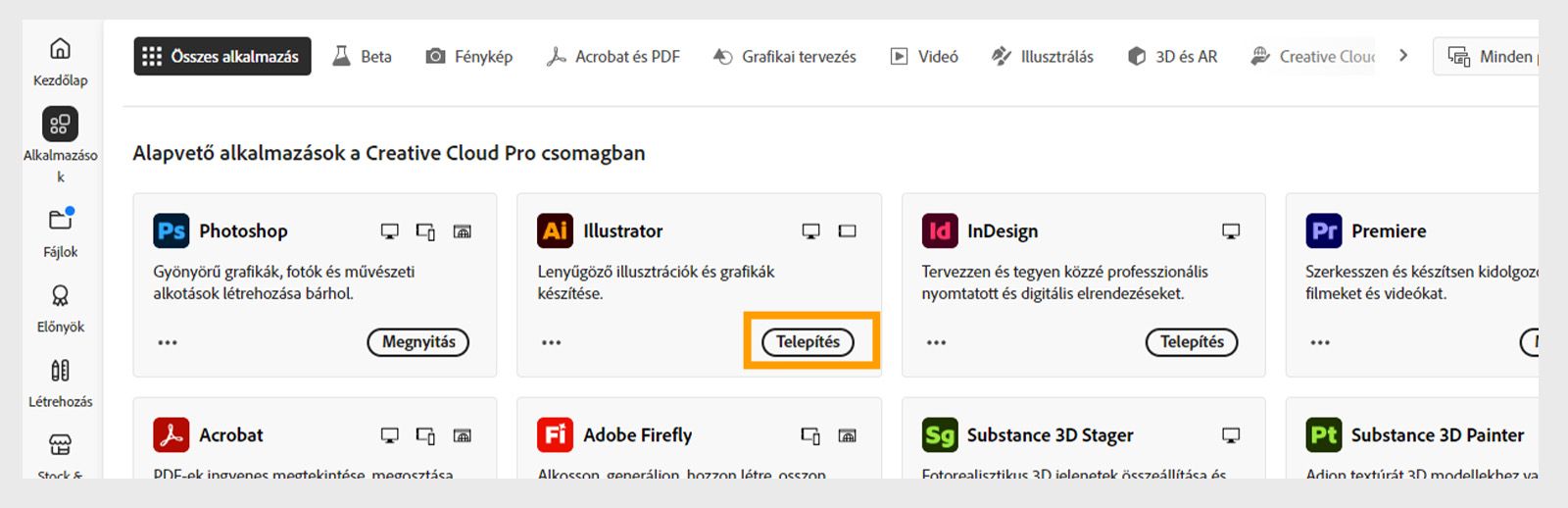This screenshot has width=1568, height=508.
Task: Open more options on the Premiere card
Action: pyautogui.click(x=1320, y=342)
